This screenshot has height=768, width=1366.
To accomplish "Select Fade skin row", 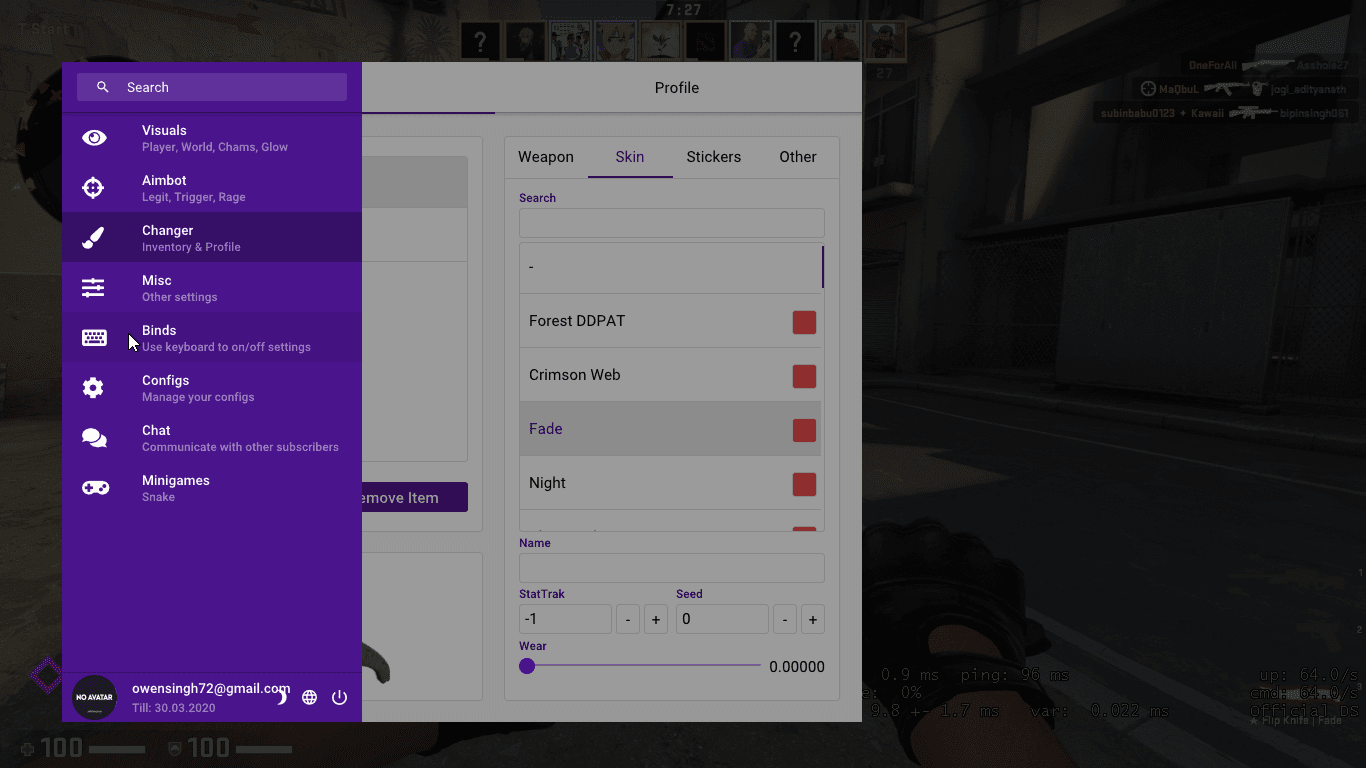I will click(x=670, y=429).
